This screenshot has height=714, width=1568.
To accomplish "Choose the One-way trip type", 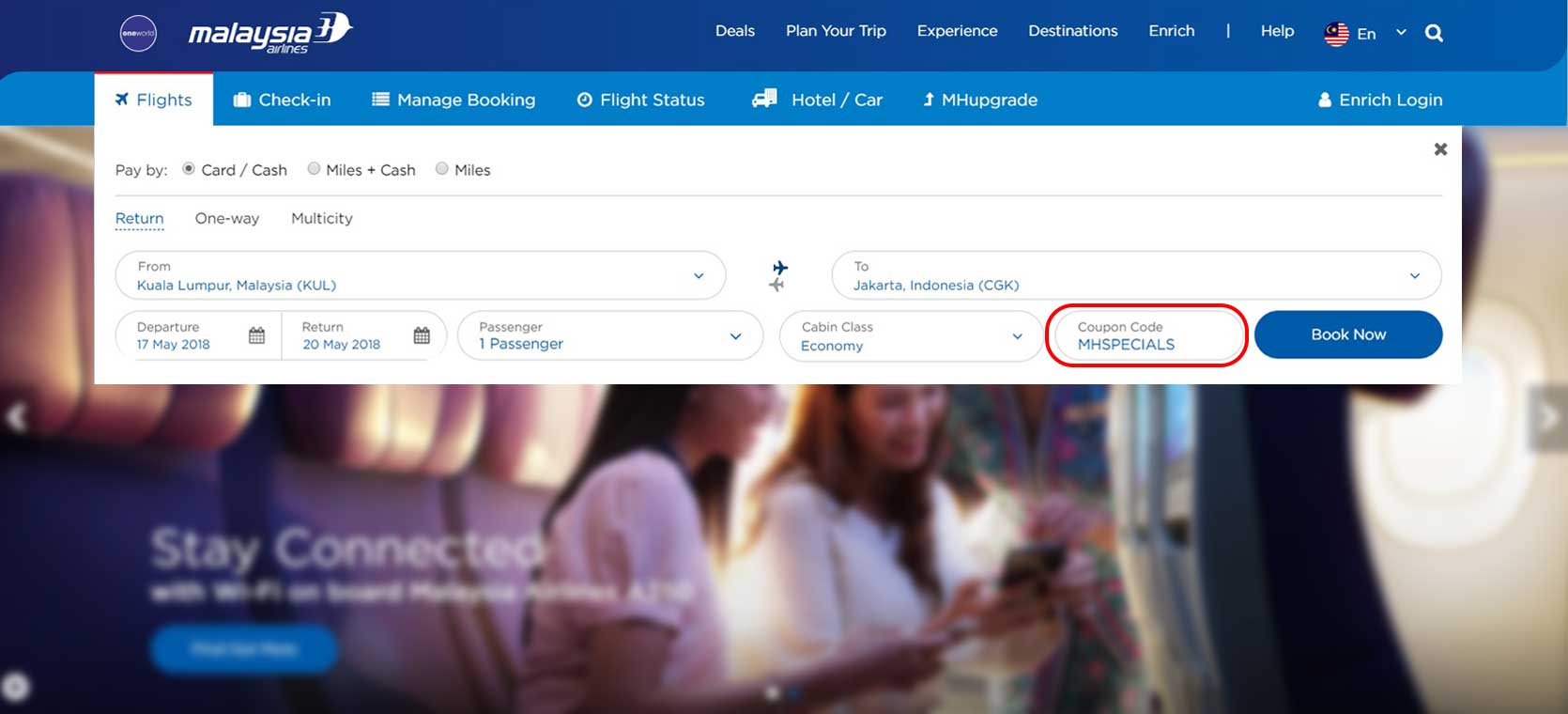I will click(227, 218).
